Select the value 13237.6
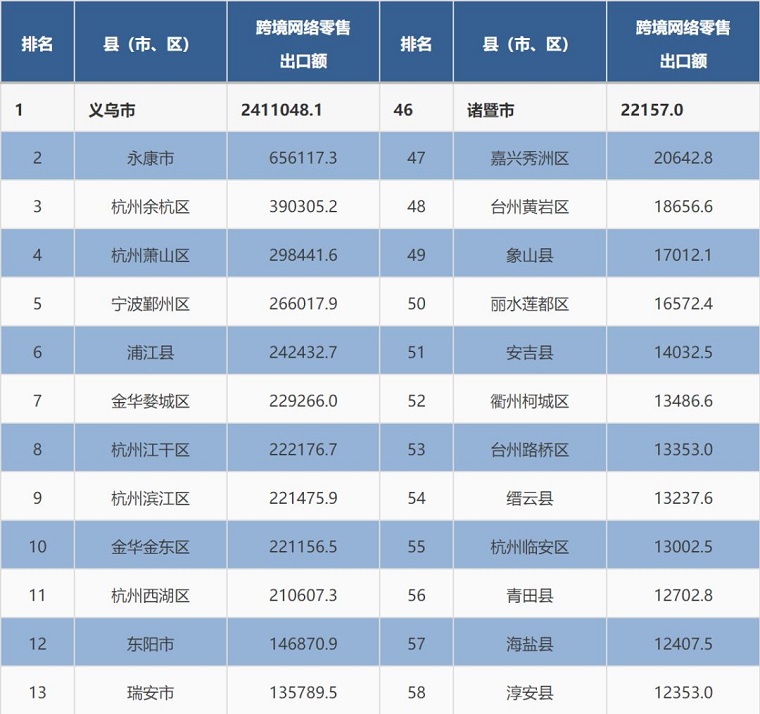 click(683, 498)
